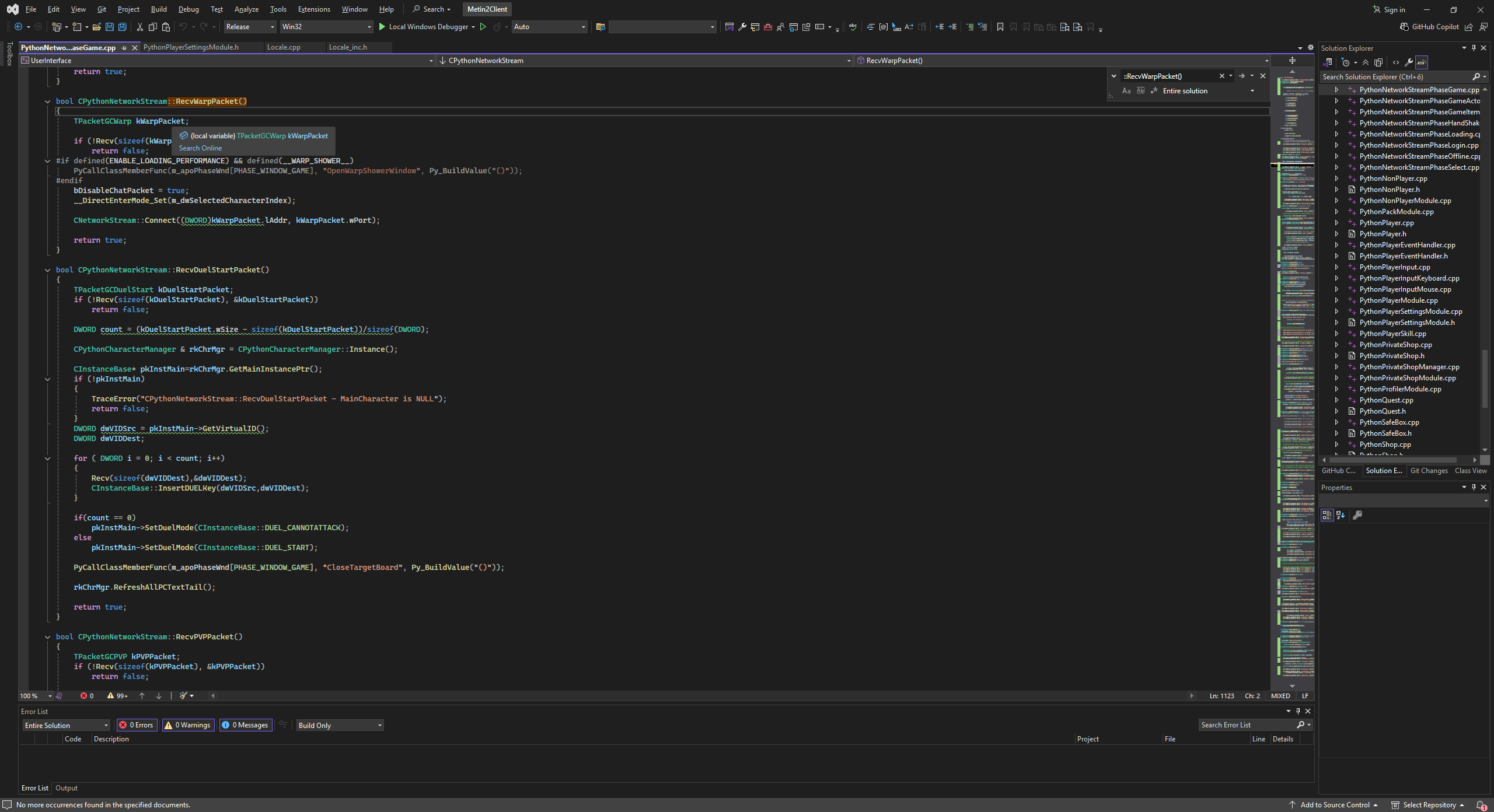Screen dimensions: 1494x812
Task: Click the Find Next arrow in find box
Action: (1241, 76)
